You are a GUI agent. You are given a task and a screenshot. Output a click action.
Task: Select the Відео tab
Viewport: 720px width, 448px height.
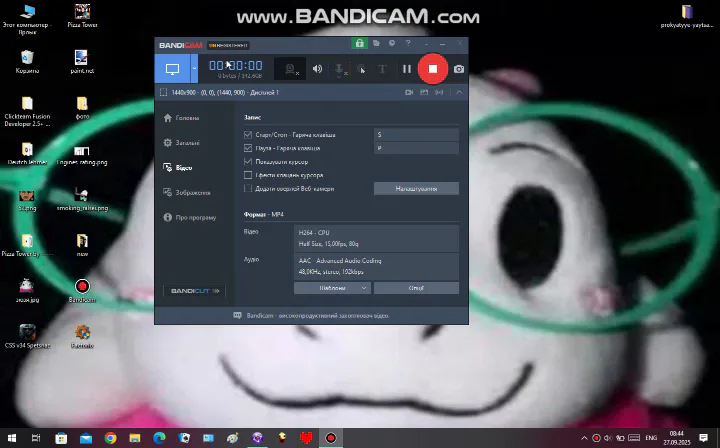pos(178,168)
